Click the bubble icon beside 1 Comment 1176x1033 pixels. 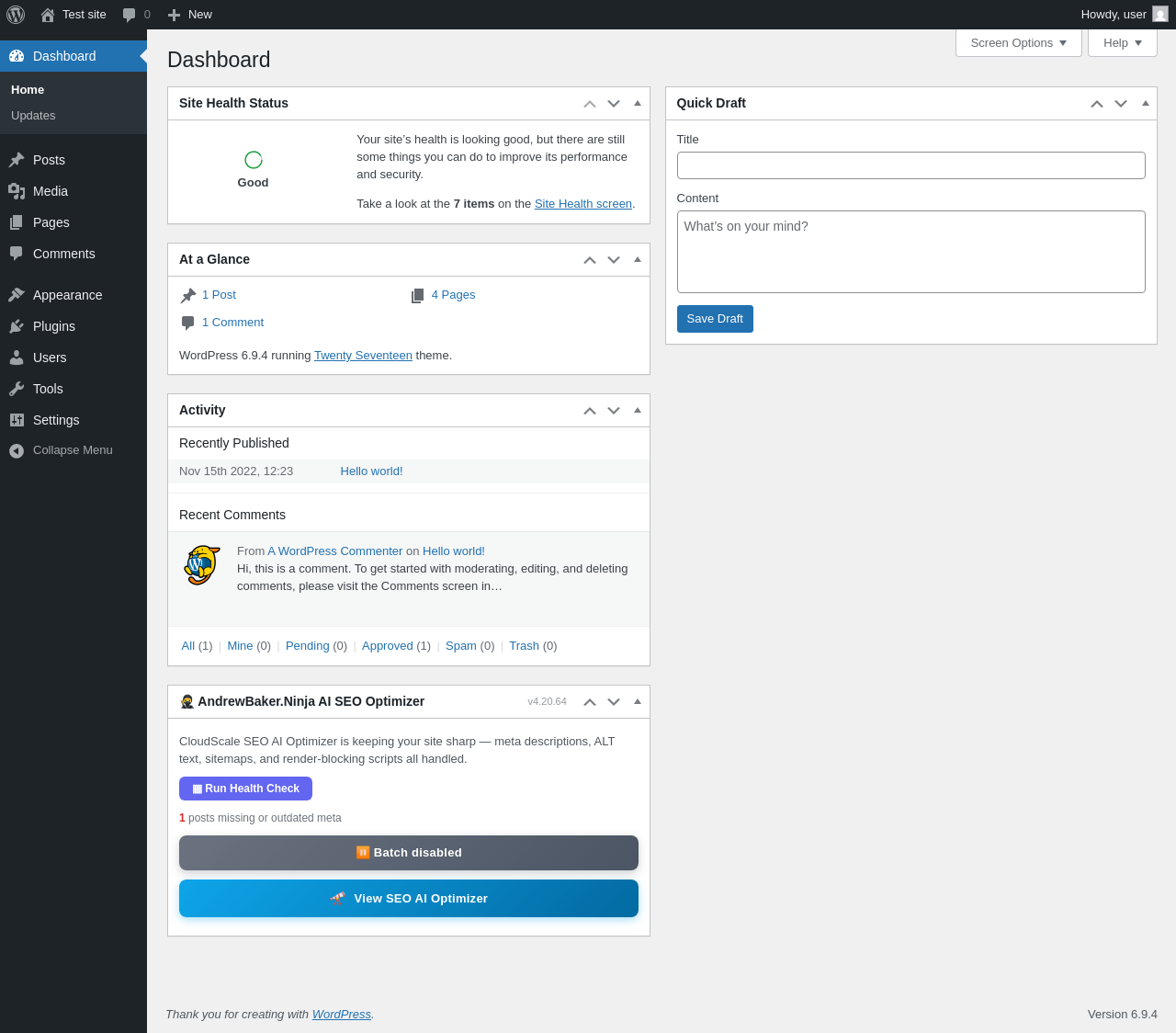pos(188,323)
